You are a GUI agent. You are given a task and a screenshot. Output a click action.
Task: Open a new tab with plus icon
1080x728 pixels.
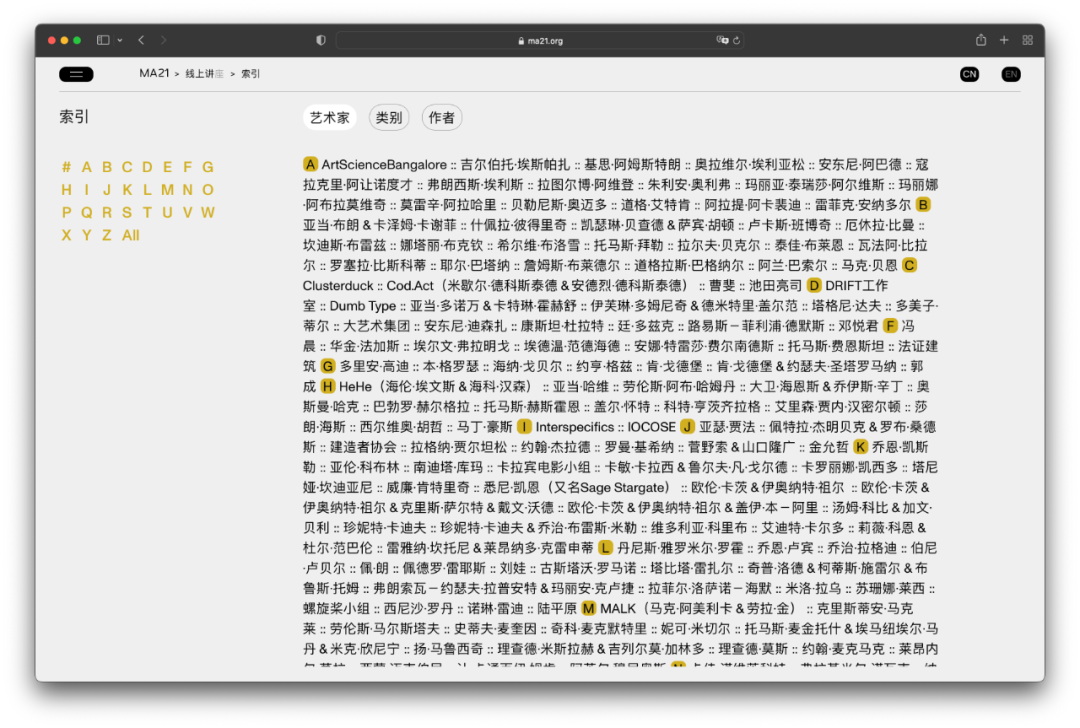(1004, 41)
